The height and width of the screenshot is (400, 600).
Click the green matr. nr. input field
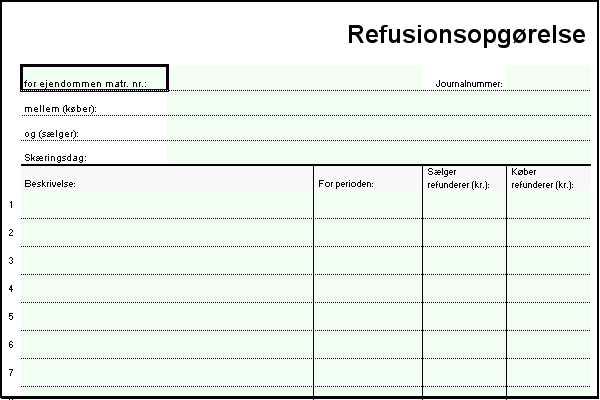pyautogui.click(x=295, y=78)
